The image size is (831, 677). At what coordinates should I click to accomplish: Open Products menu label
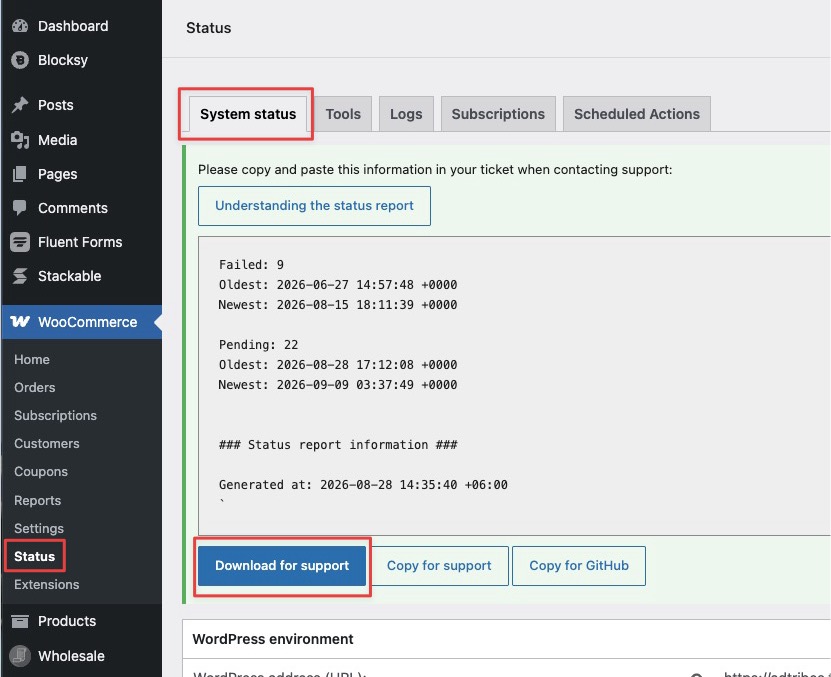tap(67, 621)
